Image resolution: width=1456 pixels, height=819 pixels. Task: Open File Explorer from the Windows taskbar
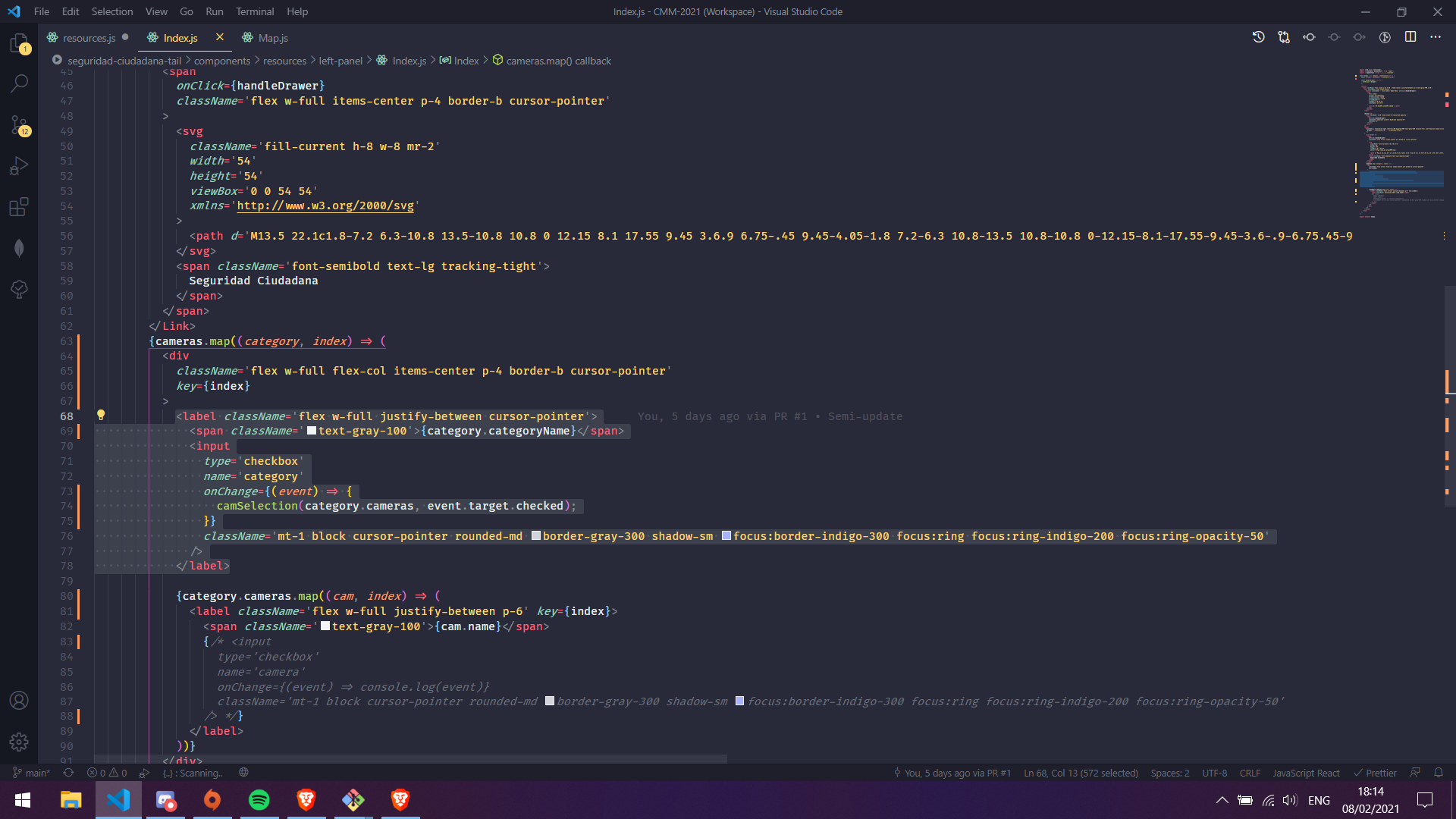[71, 800]
